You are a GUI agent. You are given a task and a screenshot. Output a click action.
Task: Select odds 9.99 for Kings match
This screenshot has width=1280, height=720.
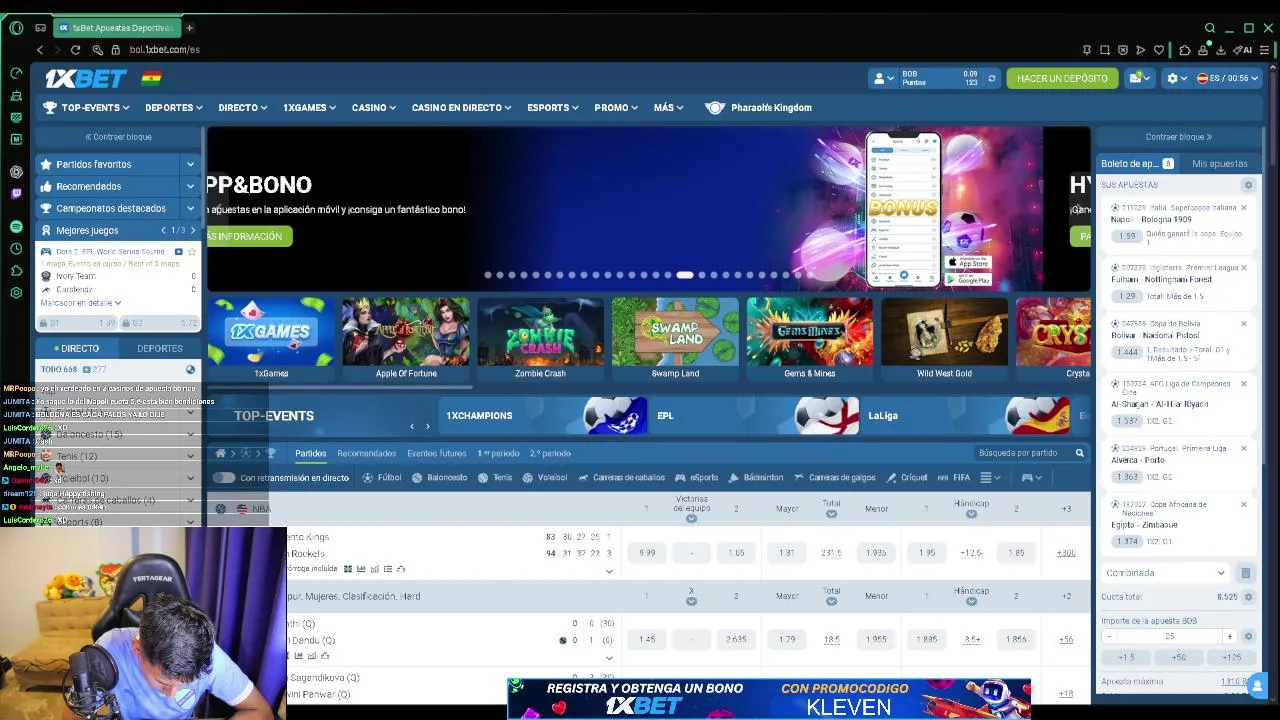click(647, 553)
